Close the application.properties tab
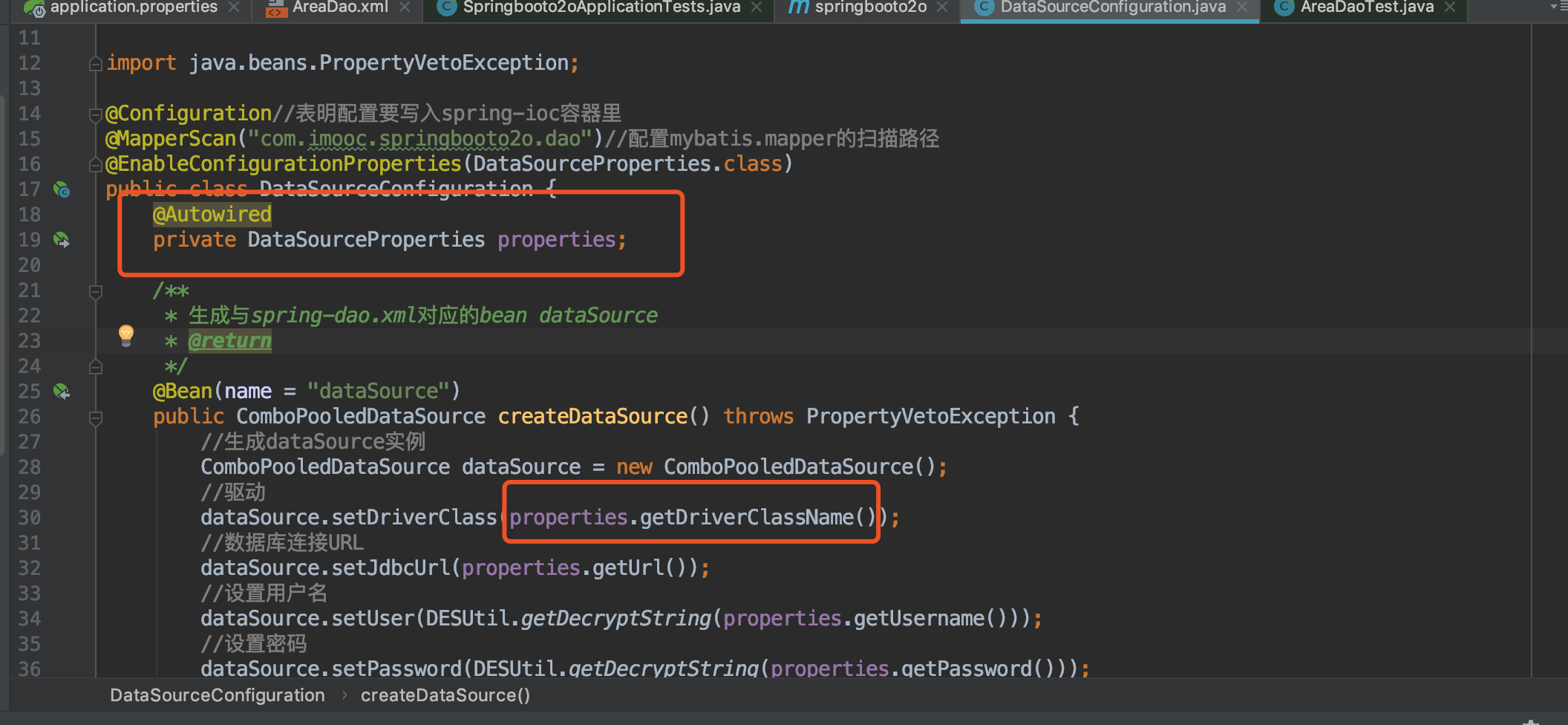This screenshot has width=1568, height=725. [234, 7]
